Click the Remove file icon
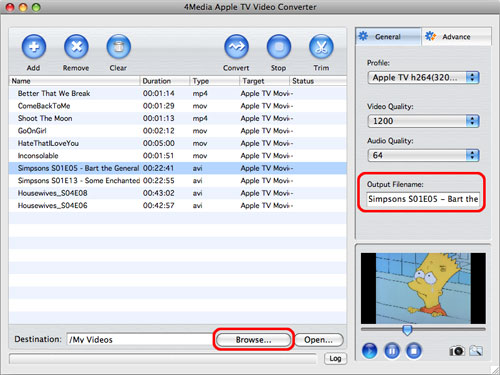The image size is (500, 375). (76, 47)
